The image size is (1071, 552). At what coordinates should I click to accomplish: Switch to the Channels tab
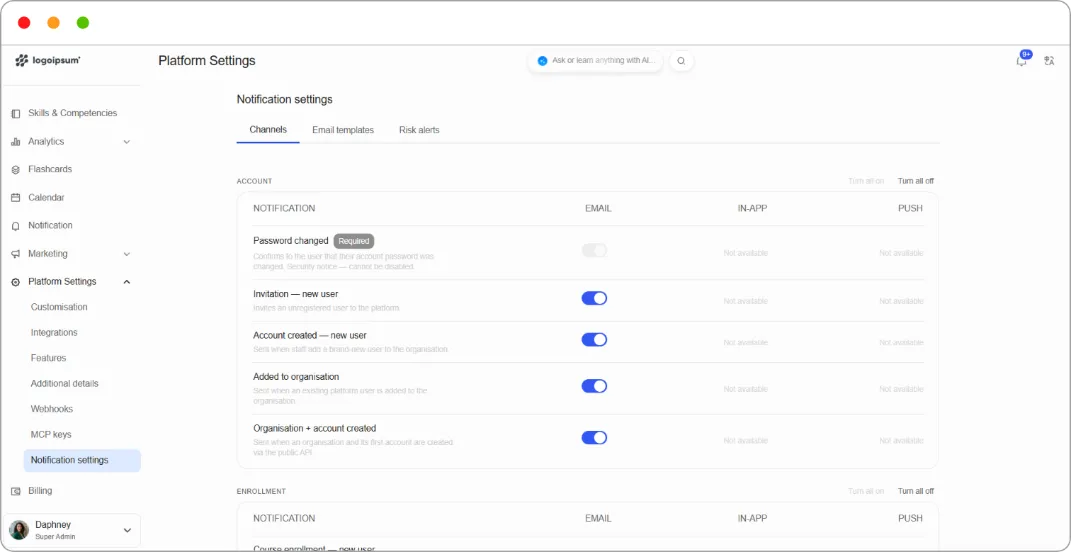pyautogui.click(x=268, y=130)
